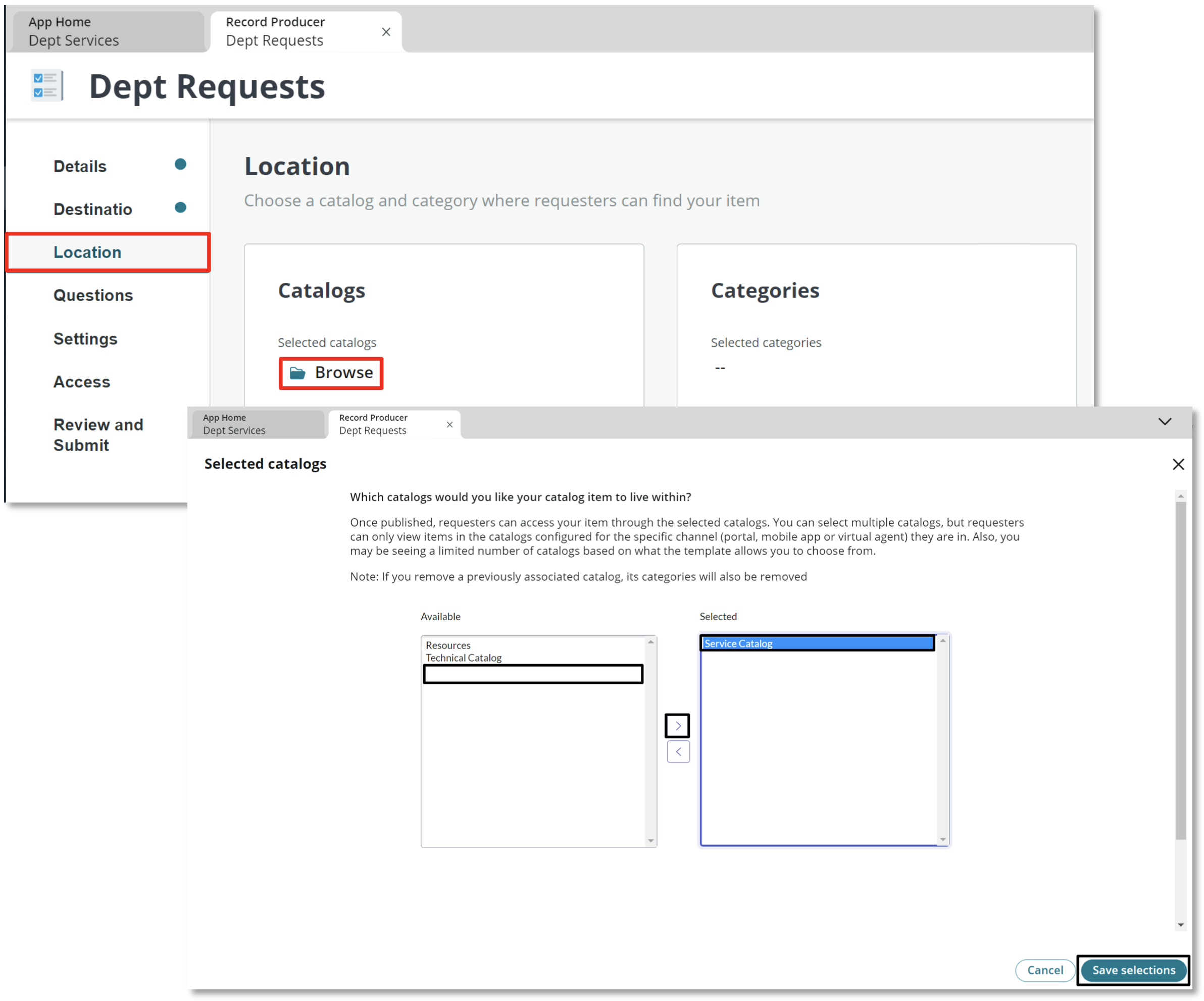Close the Record Producer tab in the dialog window
Viewport: 1204px width, 1001px height.
(x=449, y=424)
